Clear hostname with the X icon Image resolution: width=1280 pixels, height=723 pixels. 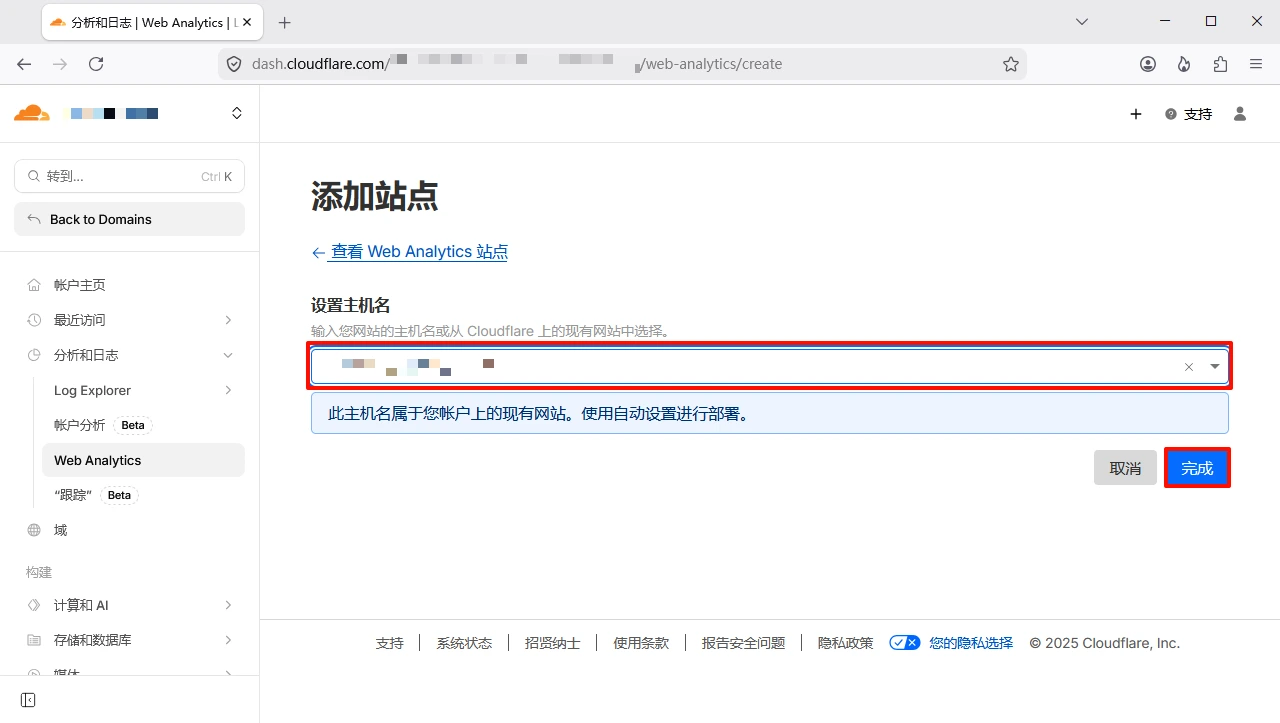click(x=1189, y=367)
